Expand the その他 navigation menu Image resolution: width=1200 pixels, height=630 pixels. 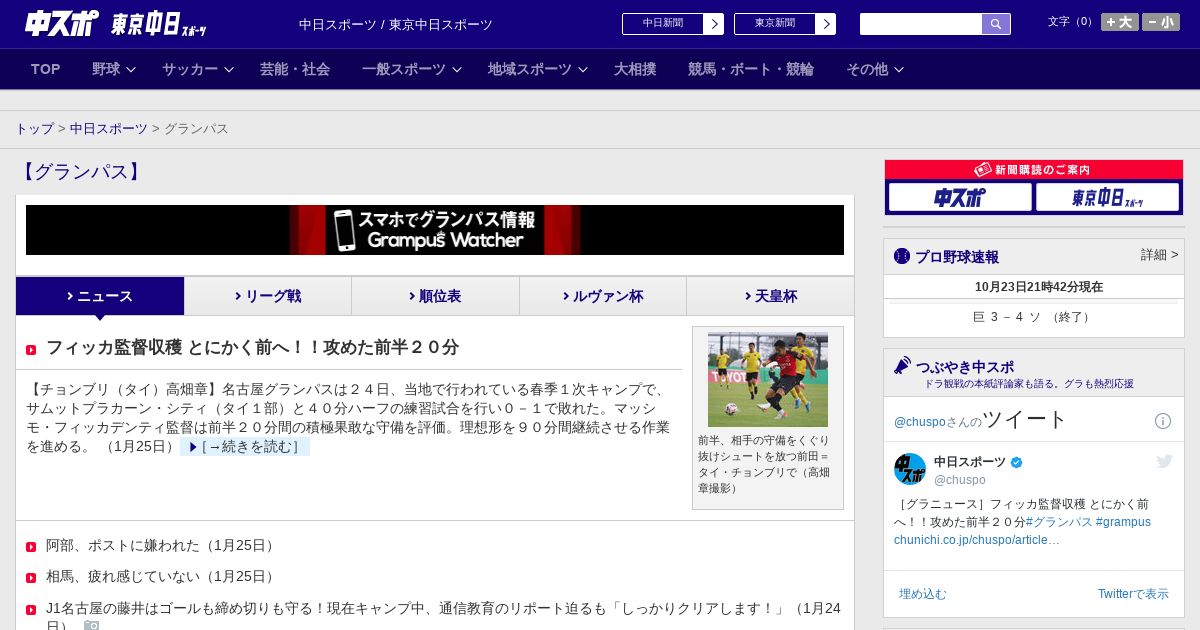click(x=875, y=69)
